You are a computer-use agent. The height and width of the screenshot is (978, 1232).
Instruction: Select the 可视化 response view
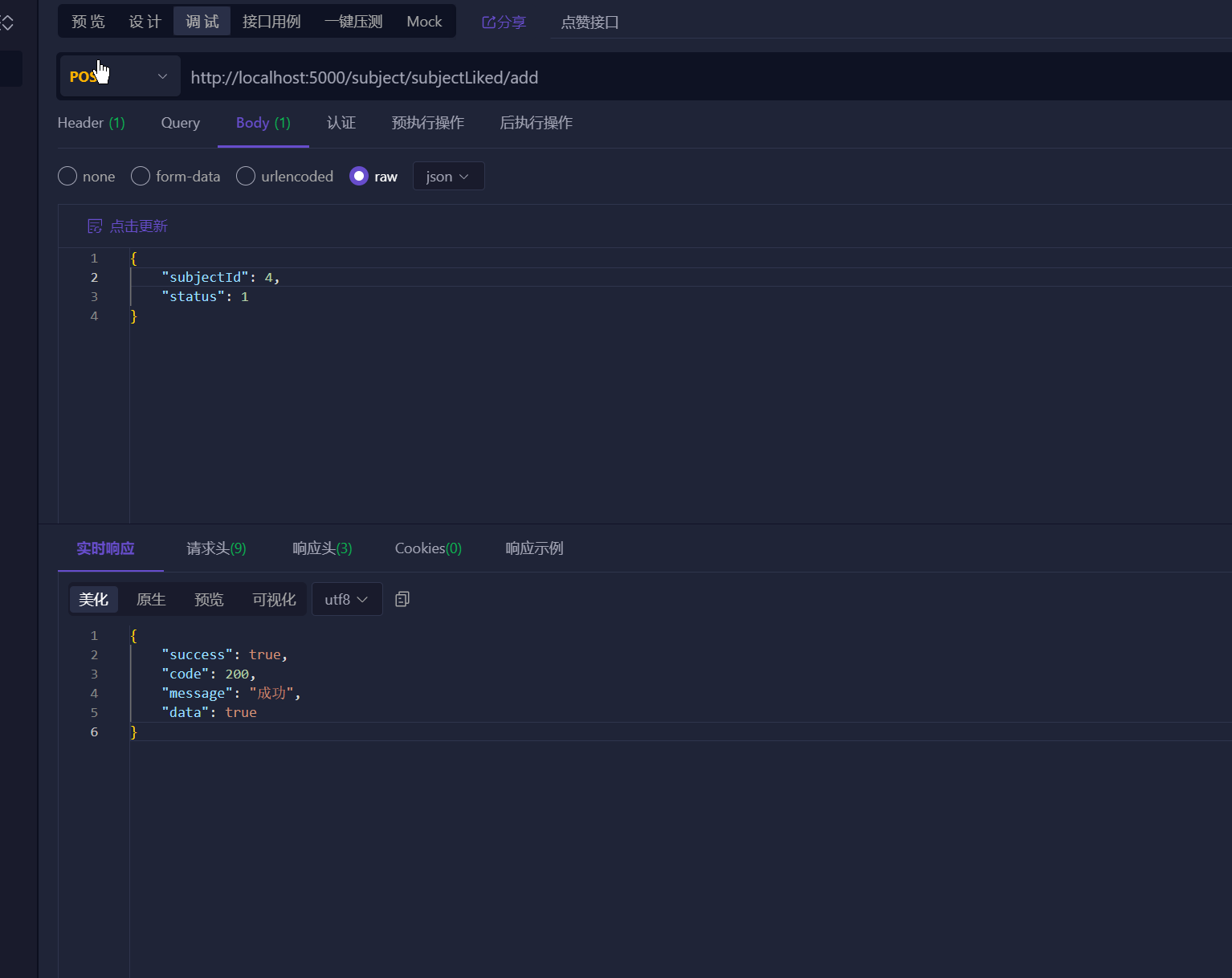(274, 599)
